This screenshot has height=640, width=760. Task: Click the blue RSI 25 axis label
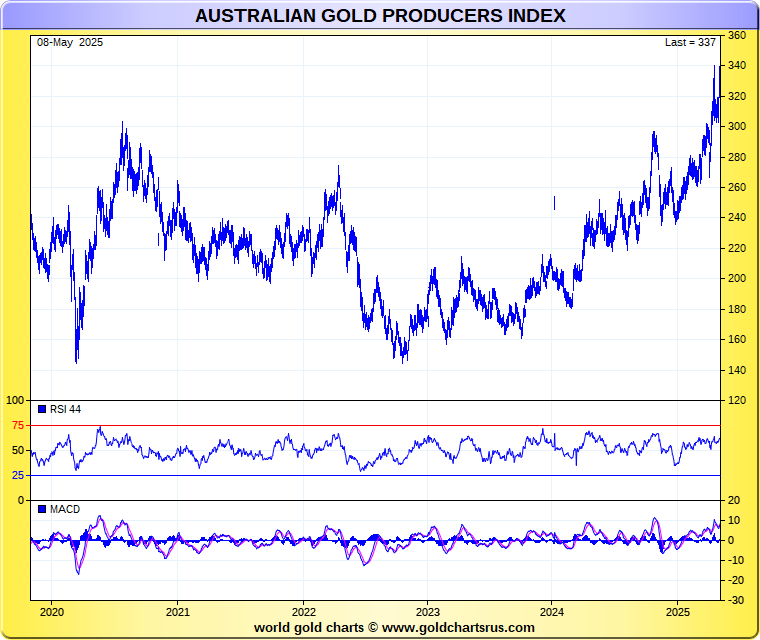pos(18,475)
